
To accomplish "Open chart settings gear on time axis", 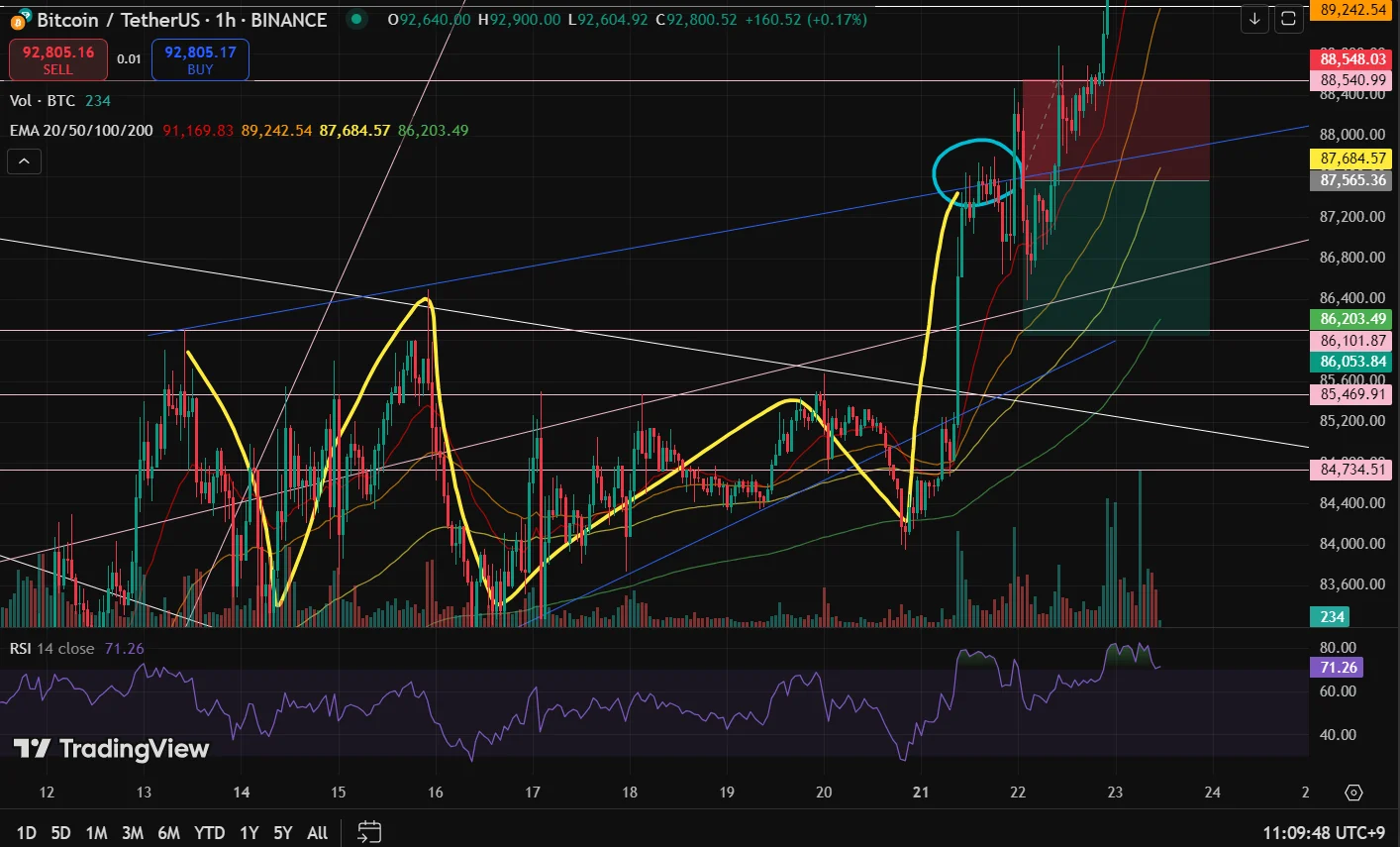I will point(1353,793).
